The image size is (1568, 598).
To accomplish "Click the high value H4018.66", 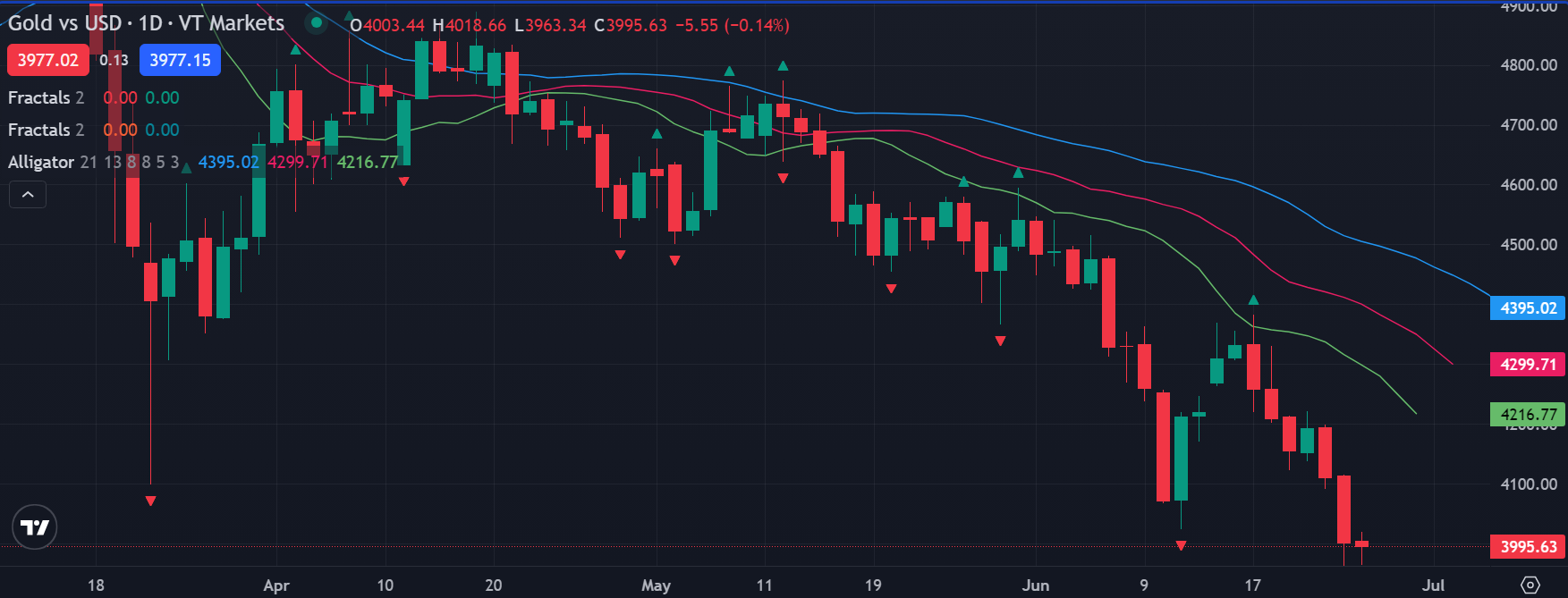I will click(x=470, y=25).
